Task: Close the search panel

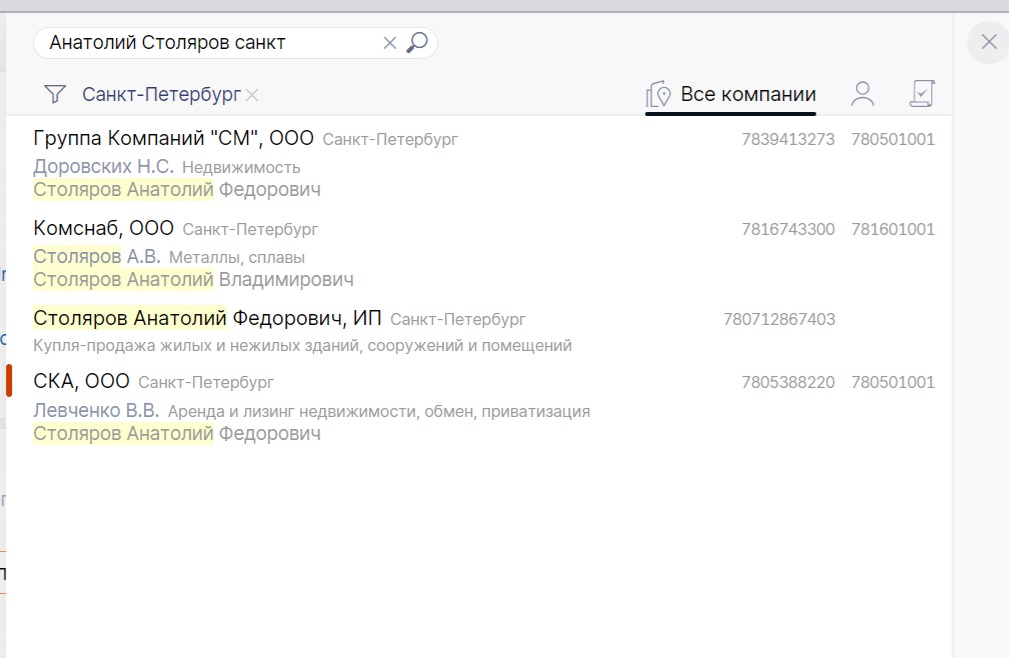Action: click(989, 42)
